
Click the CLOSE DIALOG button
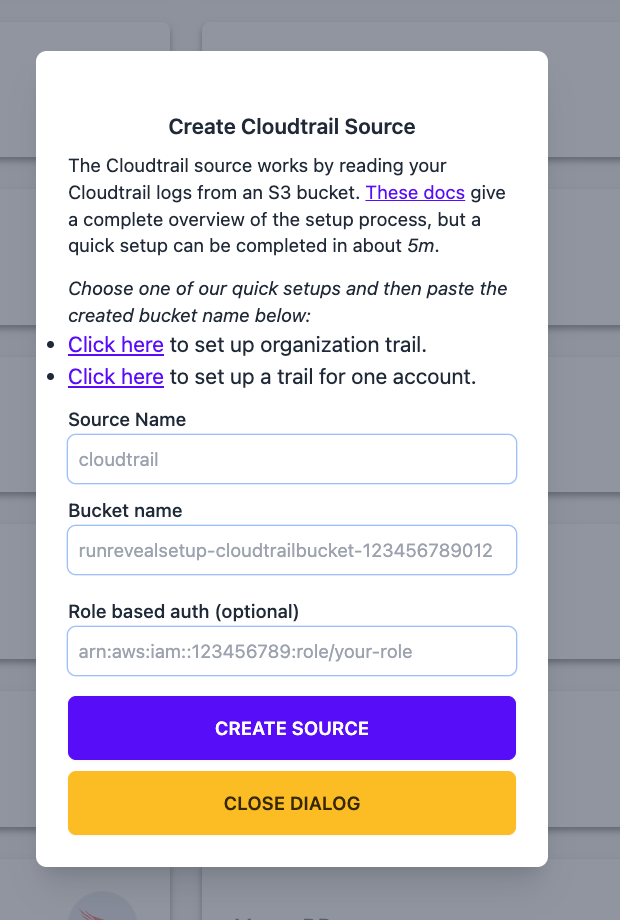[292, 803]
